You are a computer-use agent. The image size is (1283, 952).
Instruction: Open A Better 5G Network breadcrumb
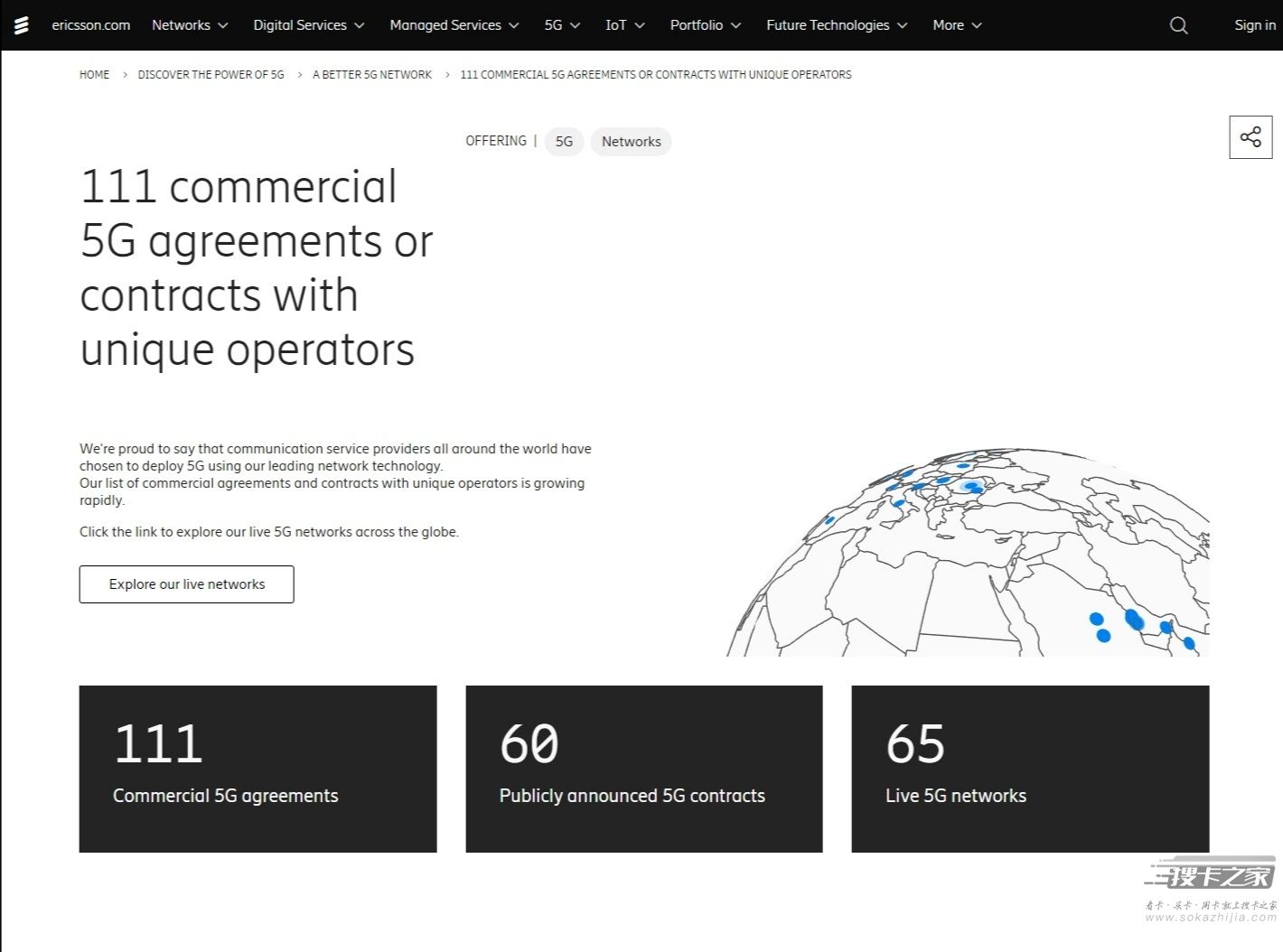click(372, 75)
